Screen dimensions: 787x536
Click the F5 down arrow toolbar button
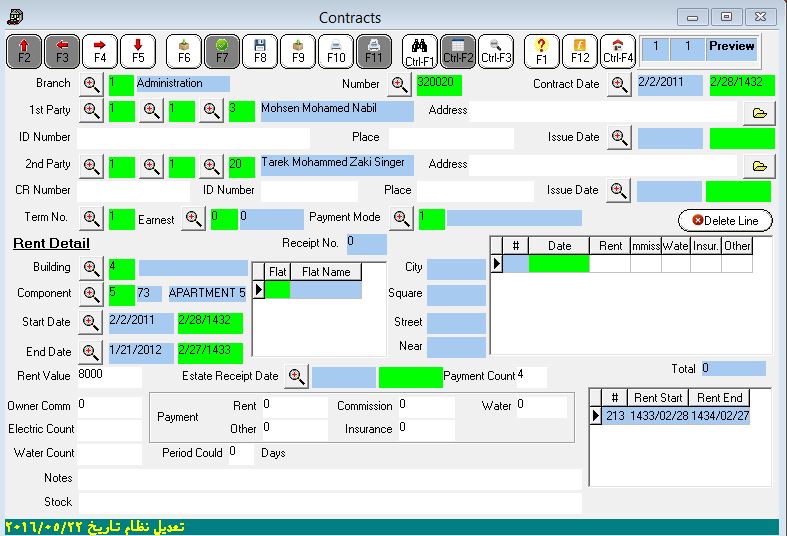[138, 51]
